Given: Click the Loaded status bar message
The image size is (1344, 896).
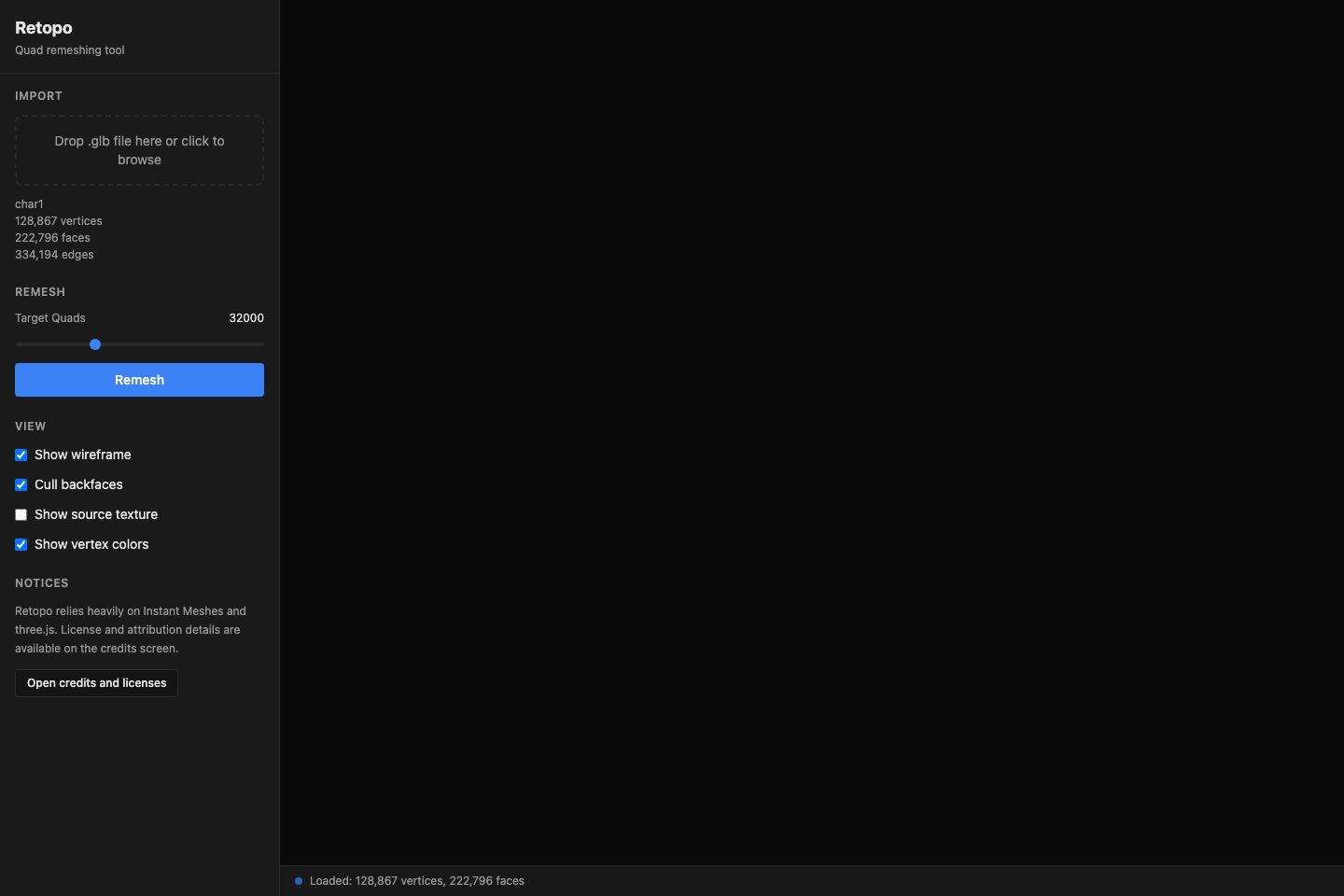Looking at the screenshot, I should pyautogui.click(x=416, y=881).
